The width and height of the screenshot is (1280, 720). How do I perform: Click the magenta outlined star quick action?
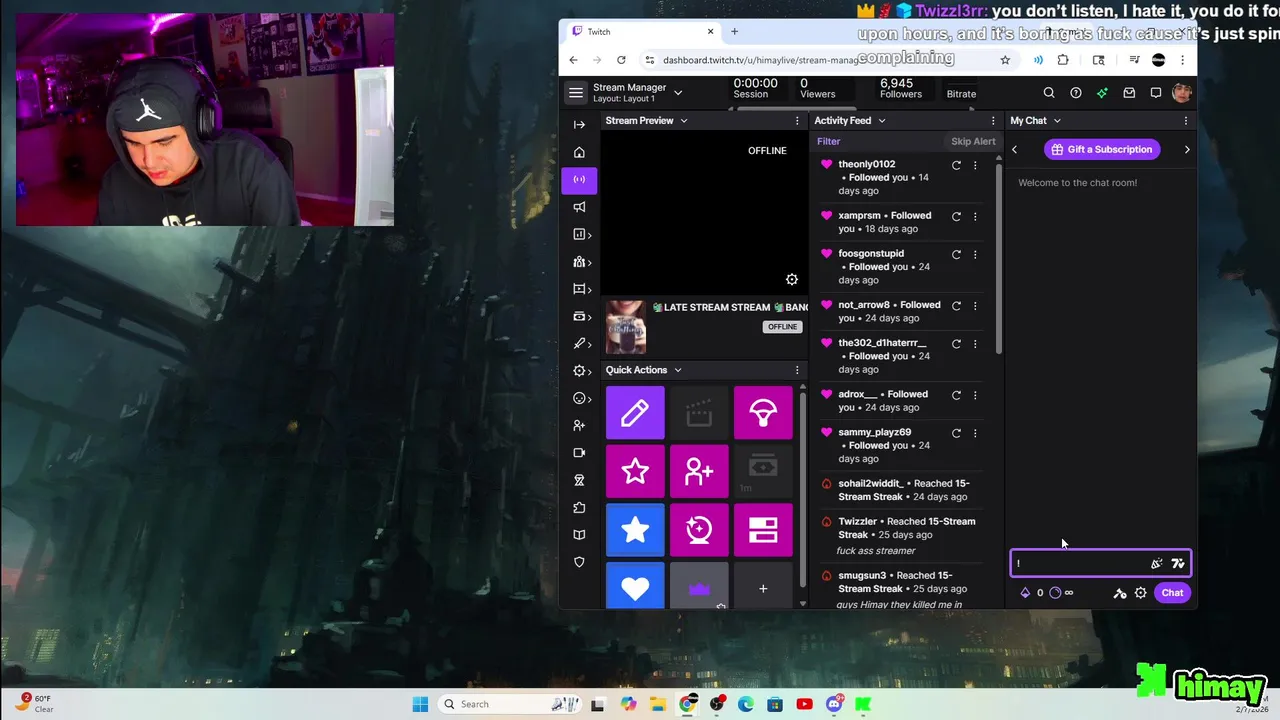(635, 472)
